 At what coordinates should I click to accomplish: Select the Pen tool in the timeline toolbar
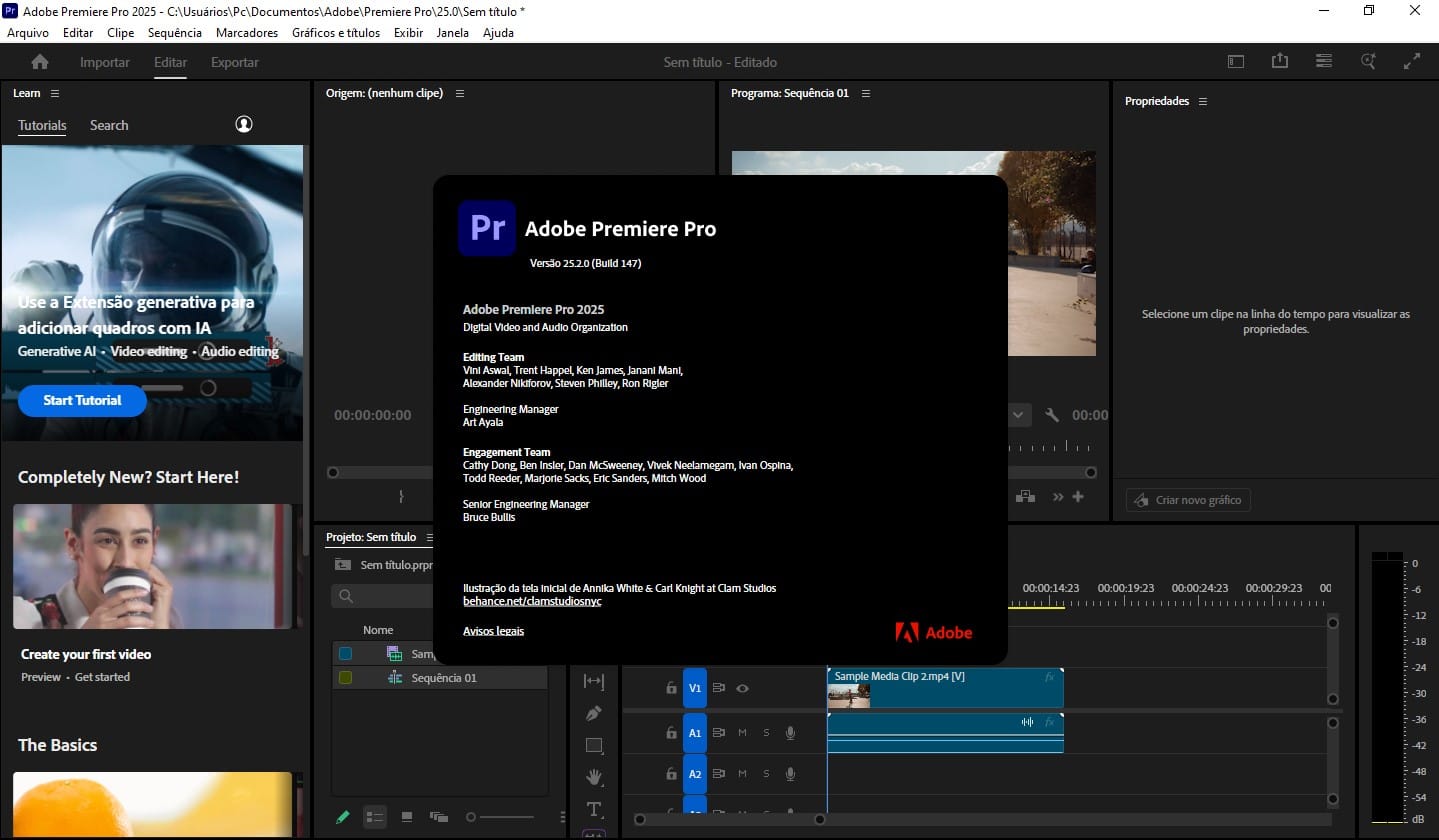pyautogui.click(x=594, y=713)
